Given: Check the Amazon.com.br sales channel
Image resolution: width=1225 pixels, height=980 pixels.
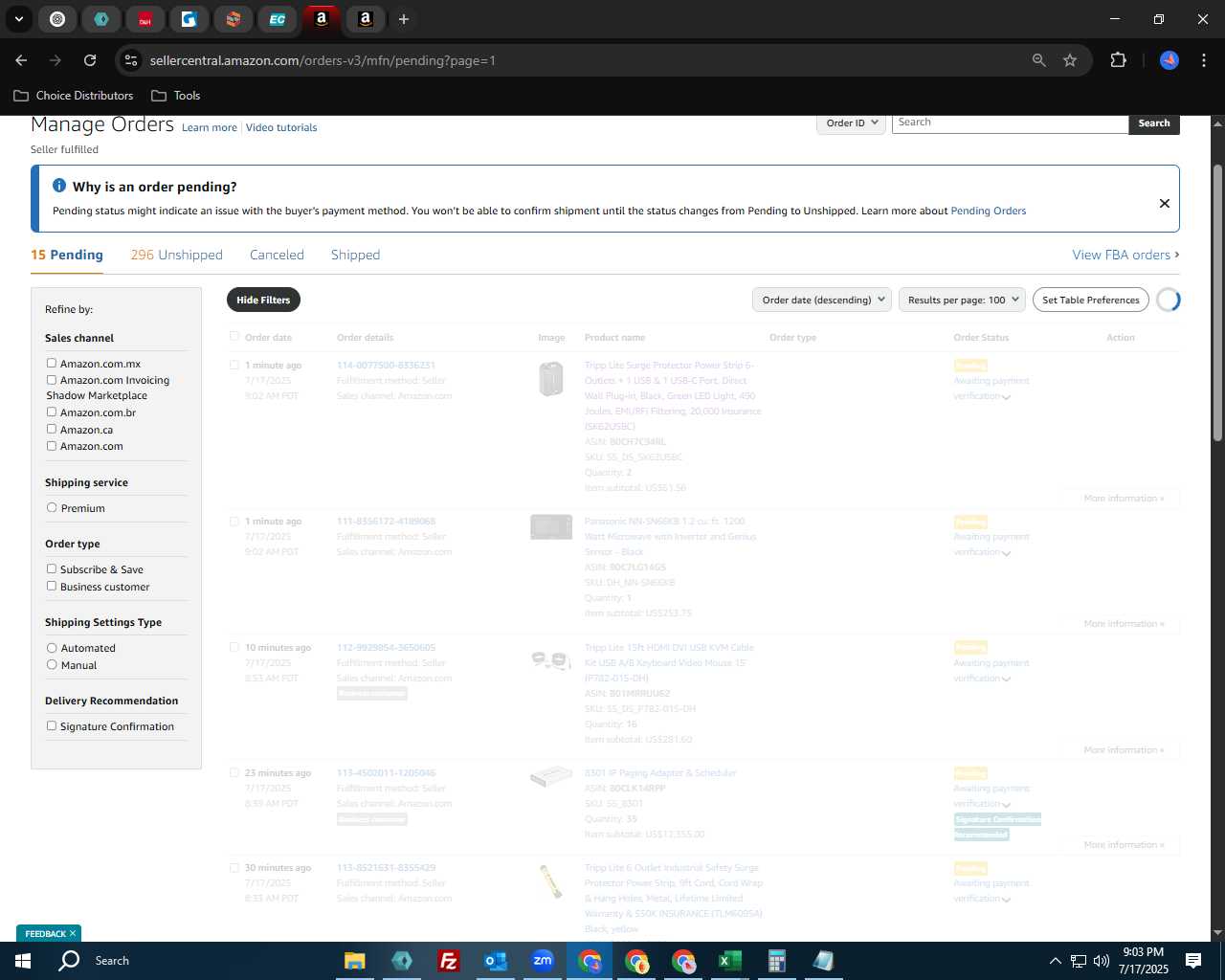Looking at the screenshot, I should (x=52, y=412).
